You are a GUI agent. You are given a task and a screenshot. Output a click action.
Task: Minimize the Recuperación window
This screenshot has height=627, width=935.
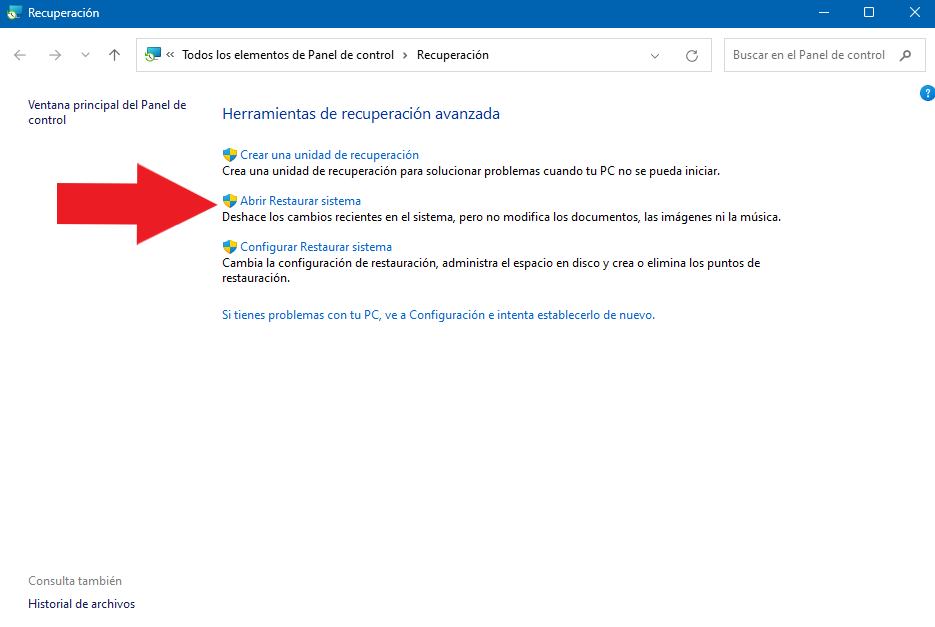(824, 13)
